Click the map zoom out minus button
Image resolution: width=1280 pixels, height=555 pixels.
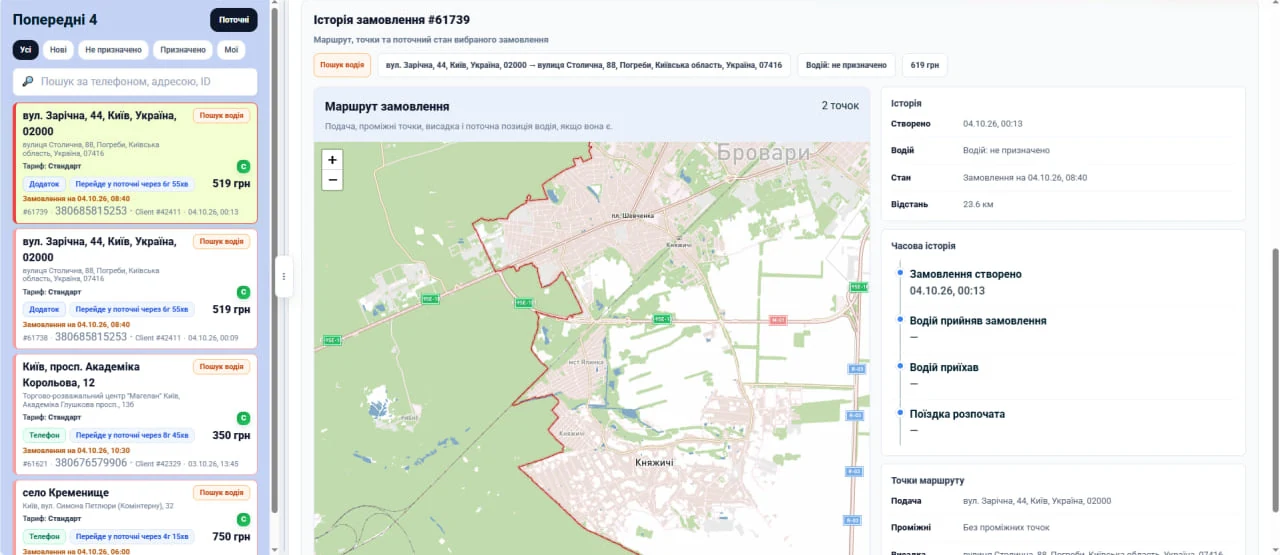[333, 180]
